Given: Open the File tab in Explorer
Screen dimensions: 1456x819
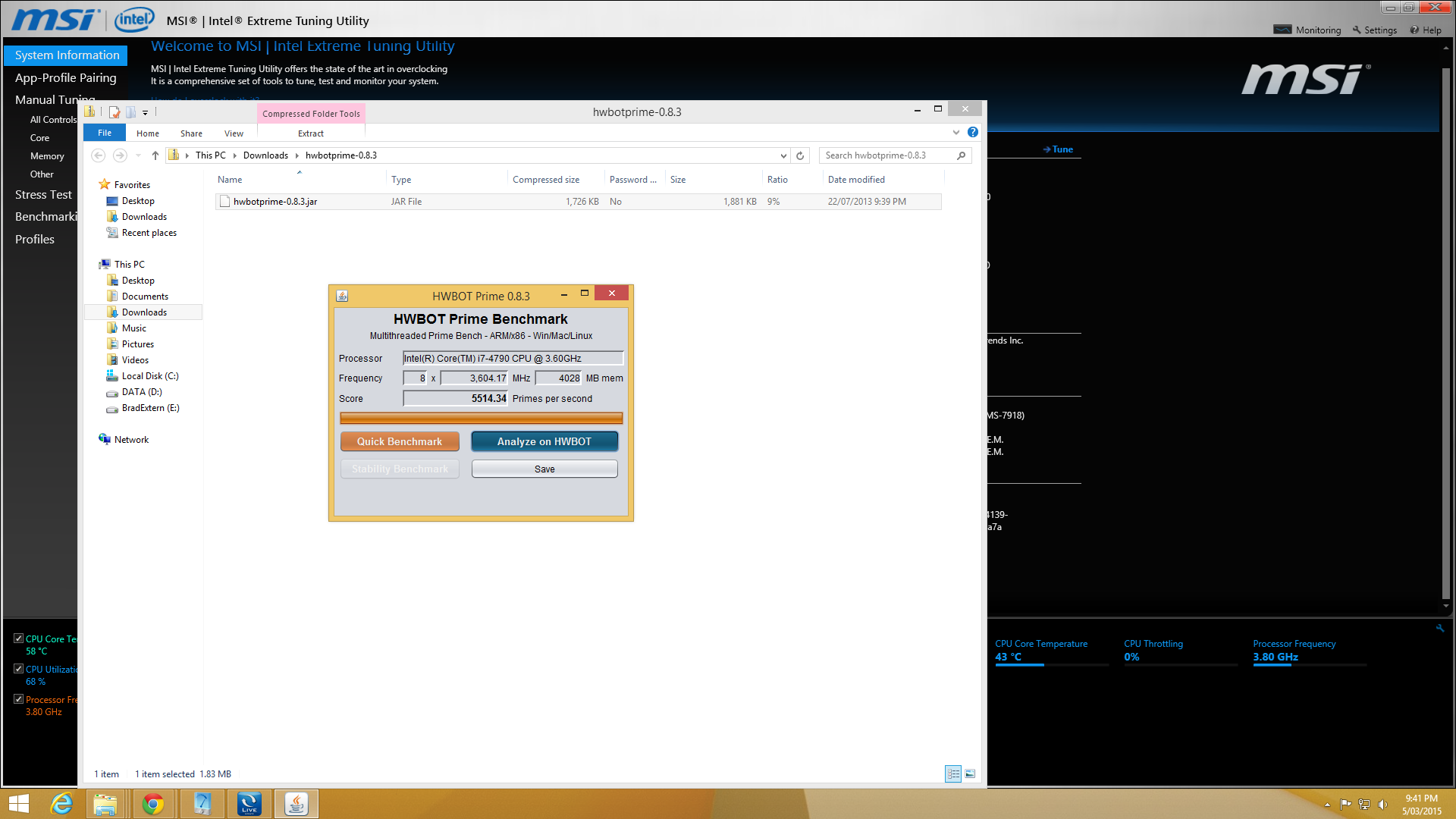Looking at the screenshot, I should point(105,133).
